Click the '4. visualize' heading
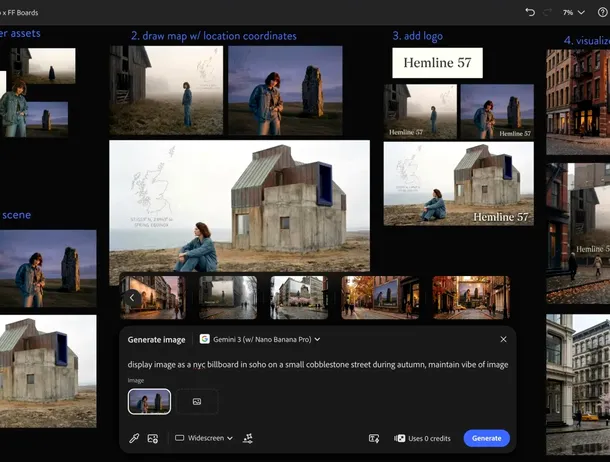 587,40
